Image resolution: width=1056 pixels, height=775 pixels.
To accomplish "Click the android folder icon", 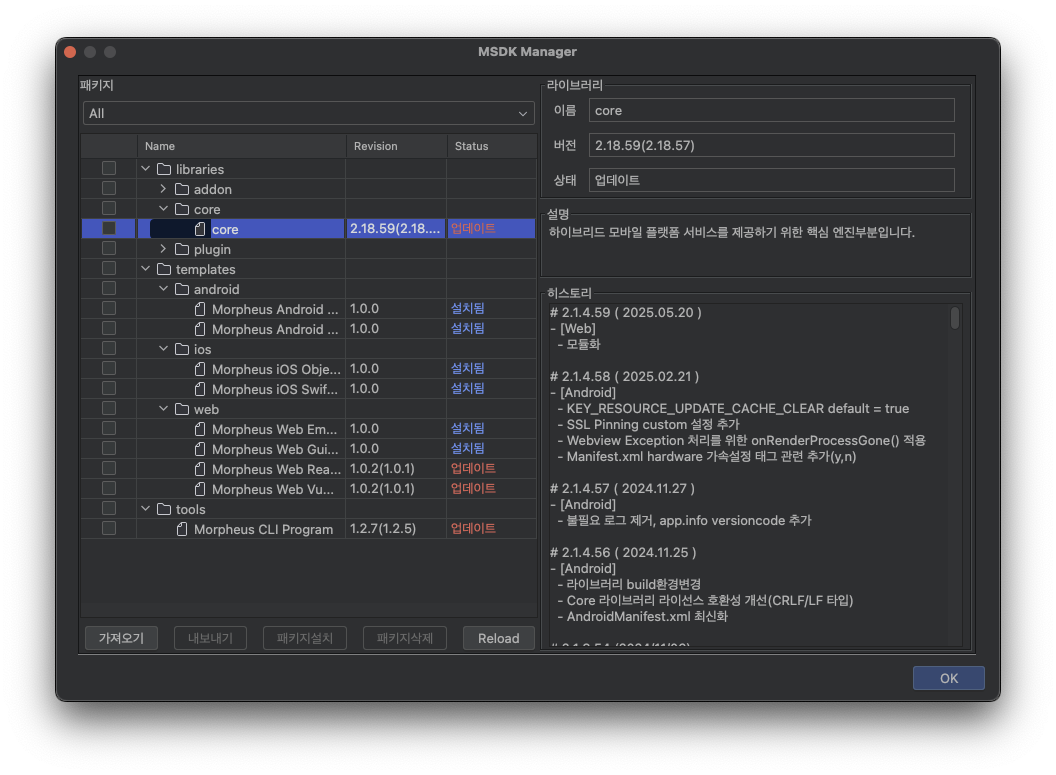I will click(182, 289).
